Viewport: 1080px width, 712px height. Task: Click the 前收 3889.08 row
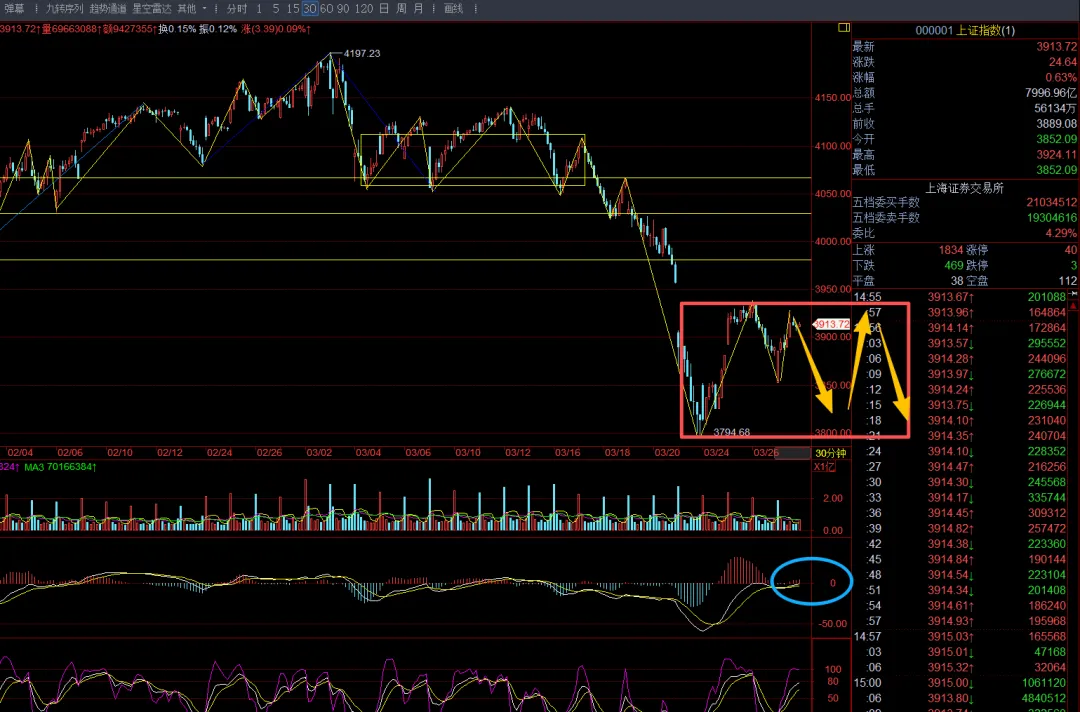click(x=964, y=123)
